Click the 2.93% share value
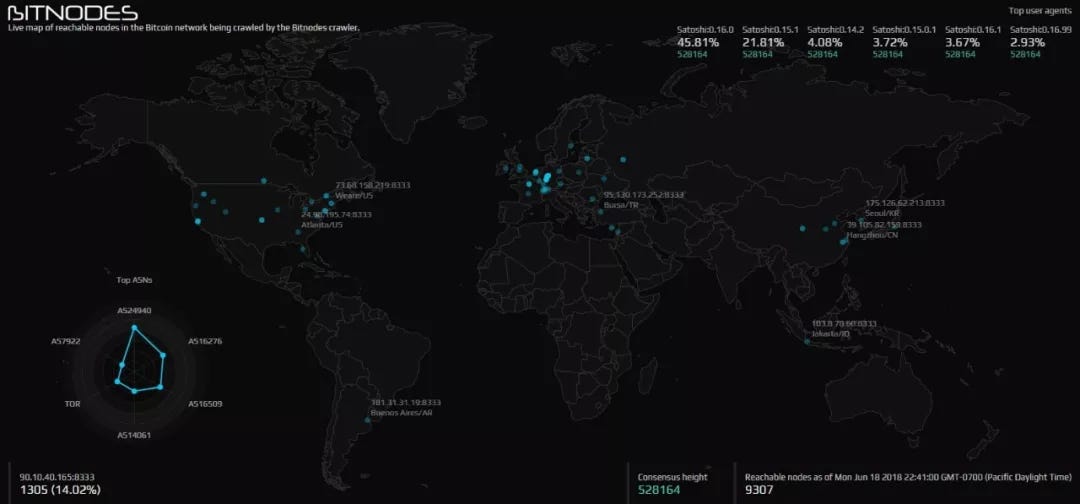Screen dimensions: 1080x504 pos(1027,43)
